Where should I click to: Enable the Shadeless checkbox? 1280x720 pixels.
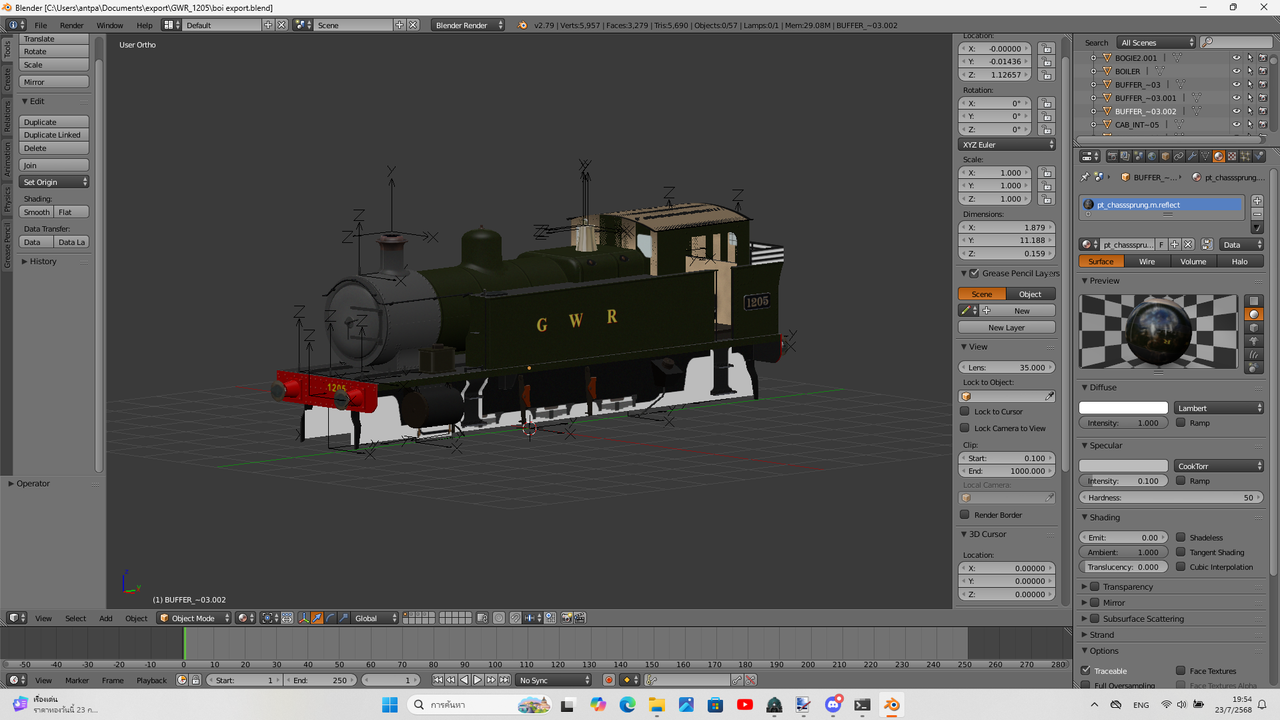tap(1181, 537)
